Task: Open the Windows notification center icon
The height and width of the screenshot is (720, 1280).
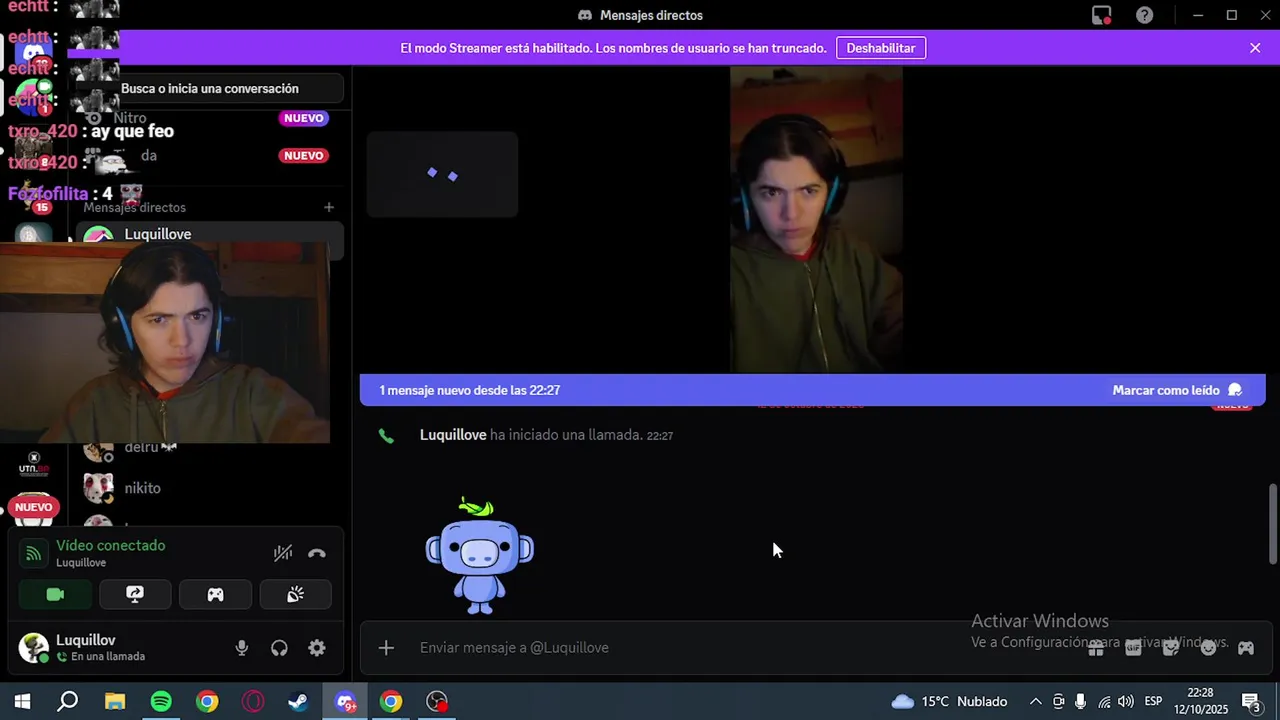Action: point(1251,702)
